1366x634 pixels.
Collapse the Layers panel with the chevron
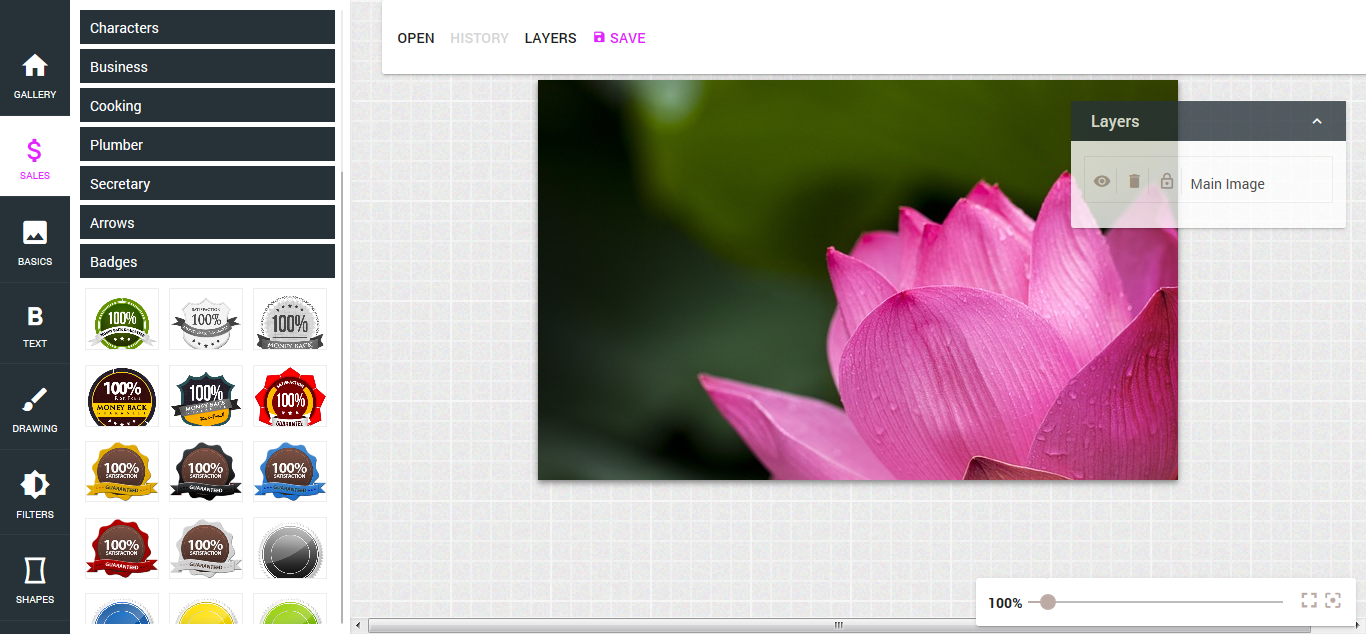click(x=1317, y=121)
